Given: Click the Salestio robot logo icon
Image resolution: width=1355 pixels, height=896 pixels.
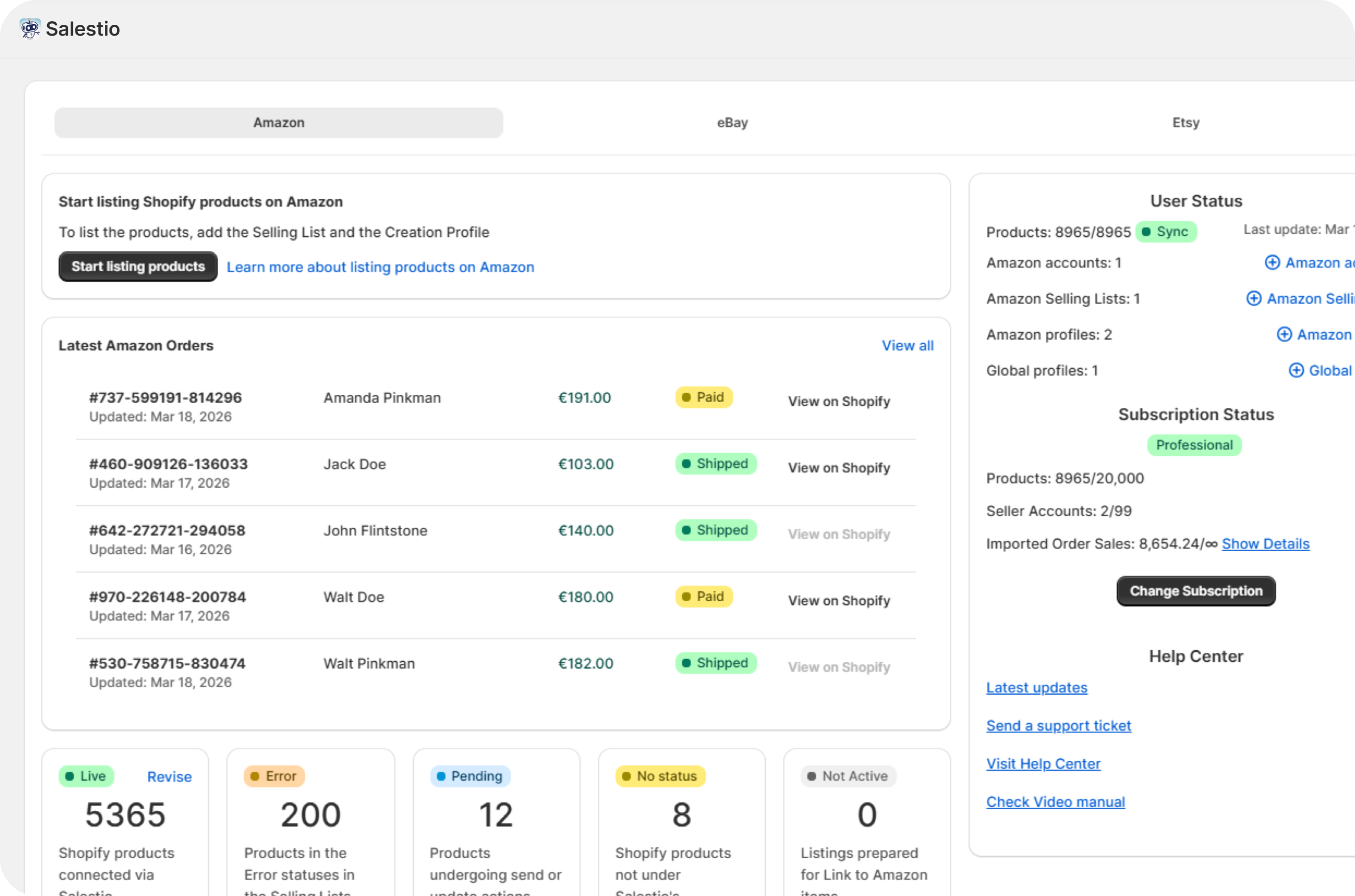Looking at the screenshot, I should (x=30, y=28).
